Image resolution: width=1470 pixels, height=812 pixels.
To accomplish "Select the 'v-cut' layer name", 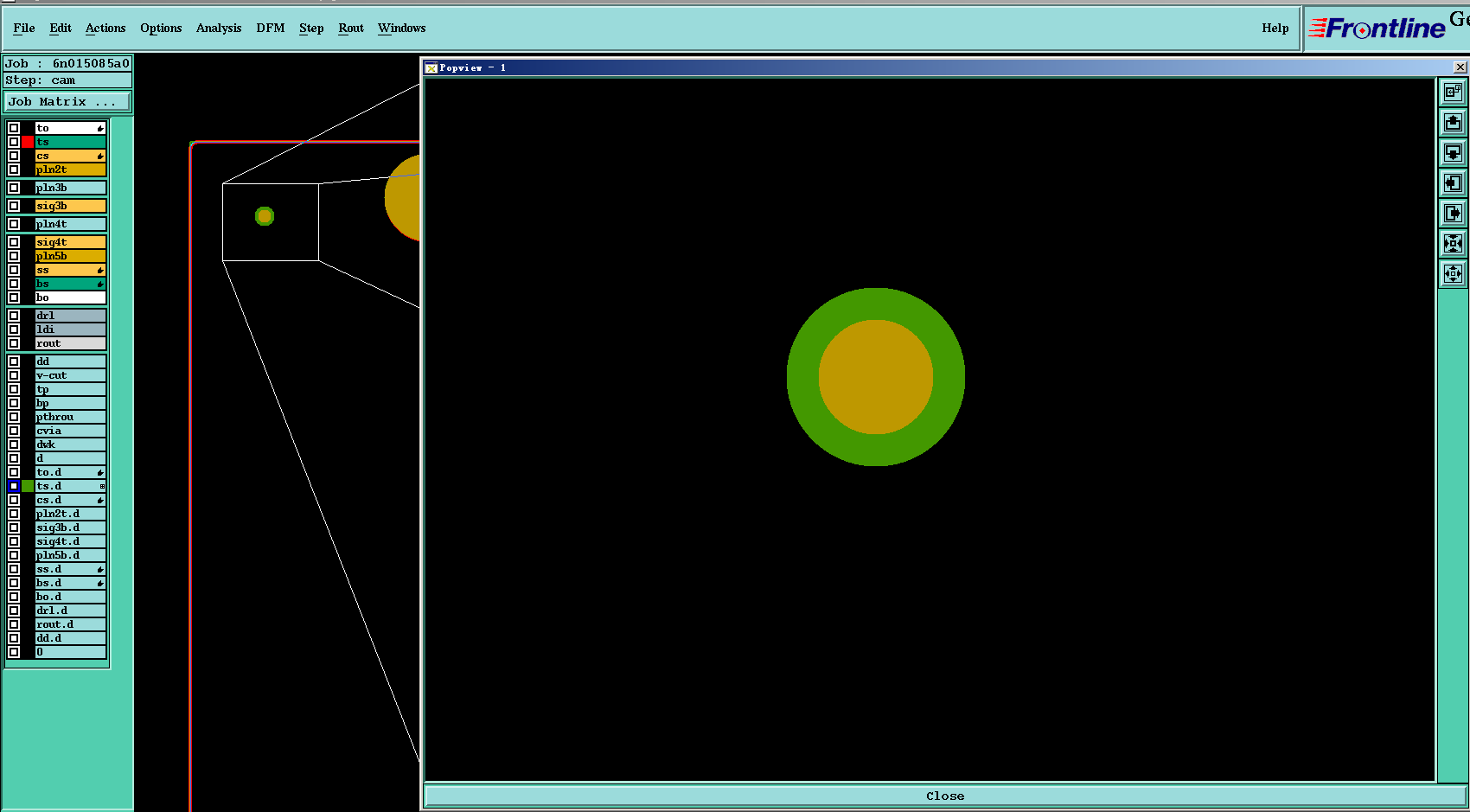I will pyautogui.click(x=70, y=375).
